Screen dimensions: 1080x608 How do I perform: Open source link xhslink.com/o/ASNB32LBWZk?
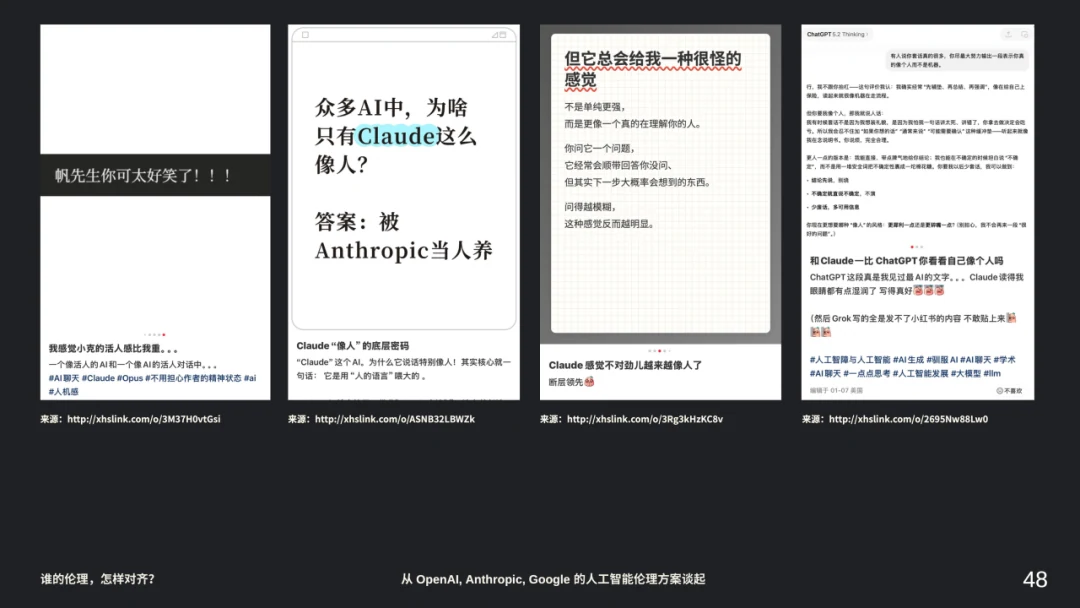[395, 419]
